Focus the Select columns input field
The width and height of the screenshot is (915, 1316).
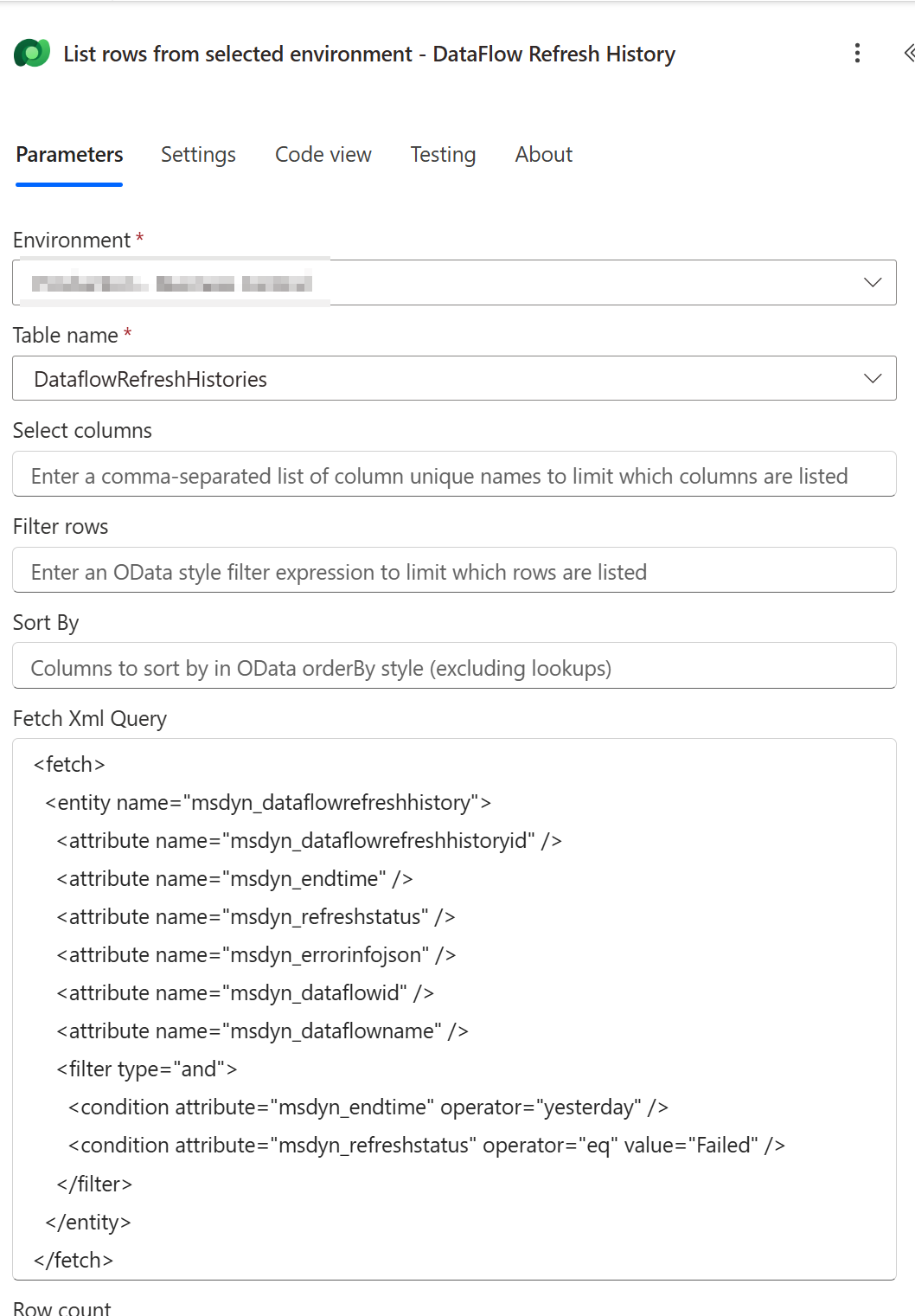tap(454, 474)
